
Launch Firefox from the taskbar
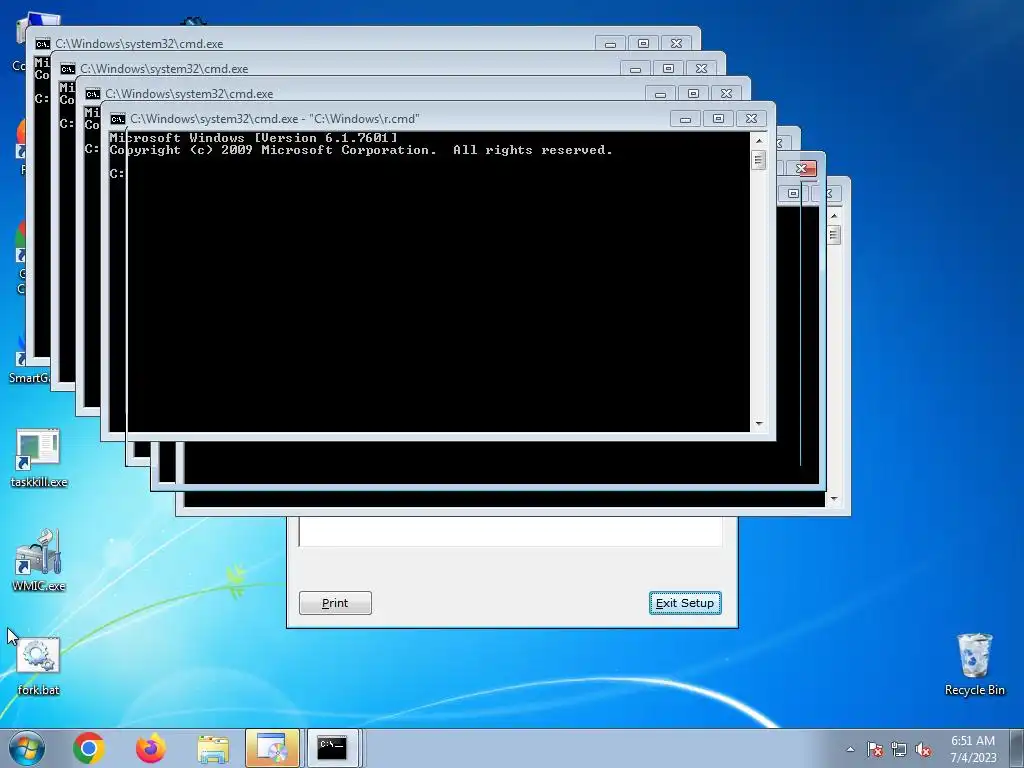pyautogui.click(x=151, y=748)
